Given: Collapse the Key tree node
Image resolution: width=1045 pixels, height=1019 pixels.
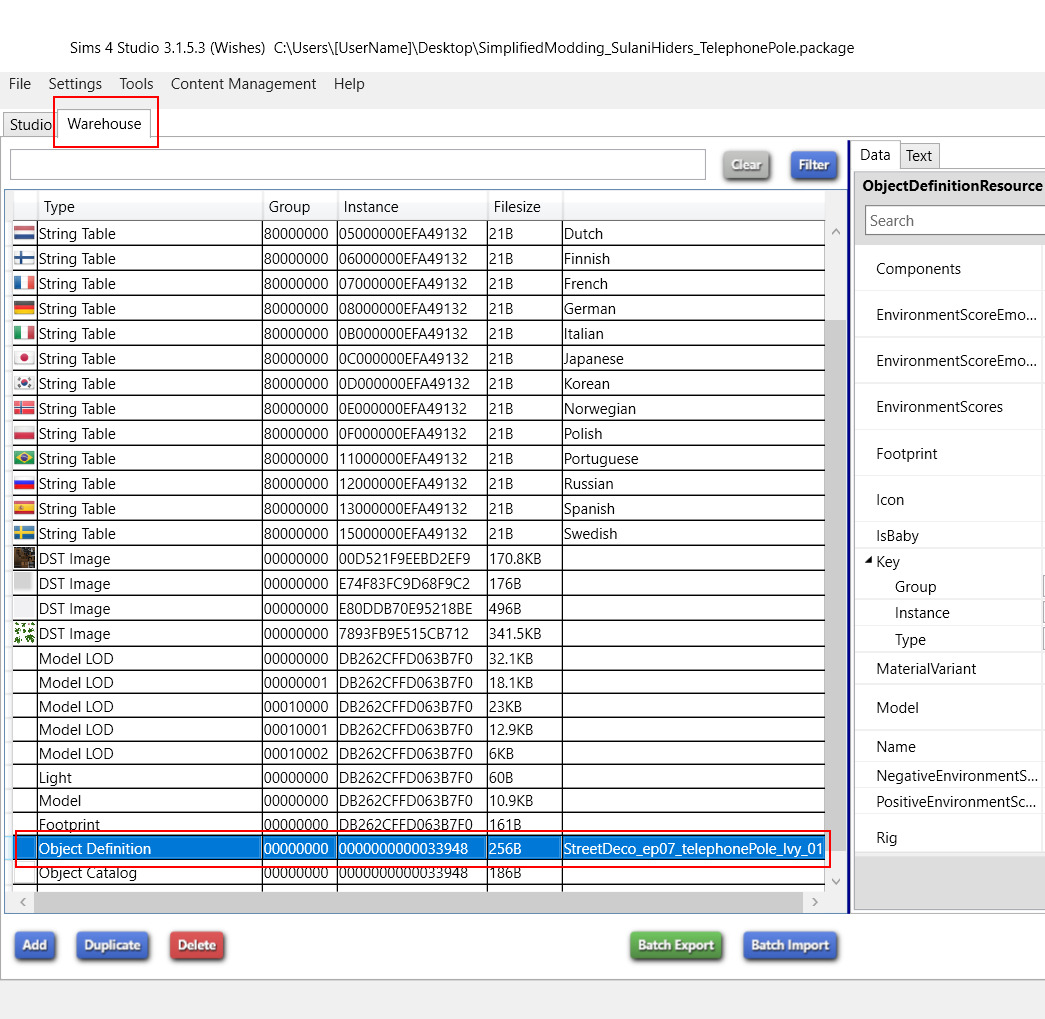Looking at the screenshot, I should click(868, 560).
